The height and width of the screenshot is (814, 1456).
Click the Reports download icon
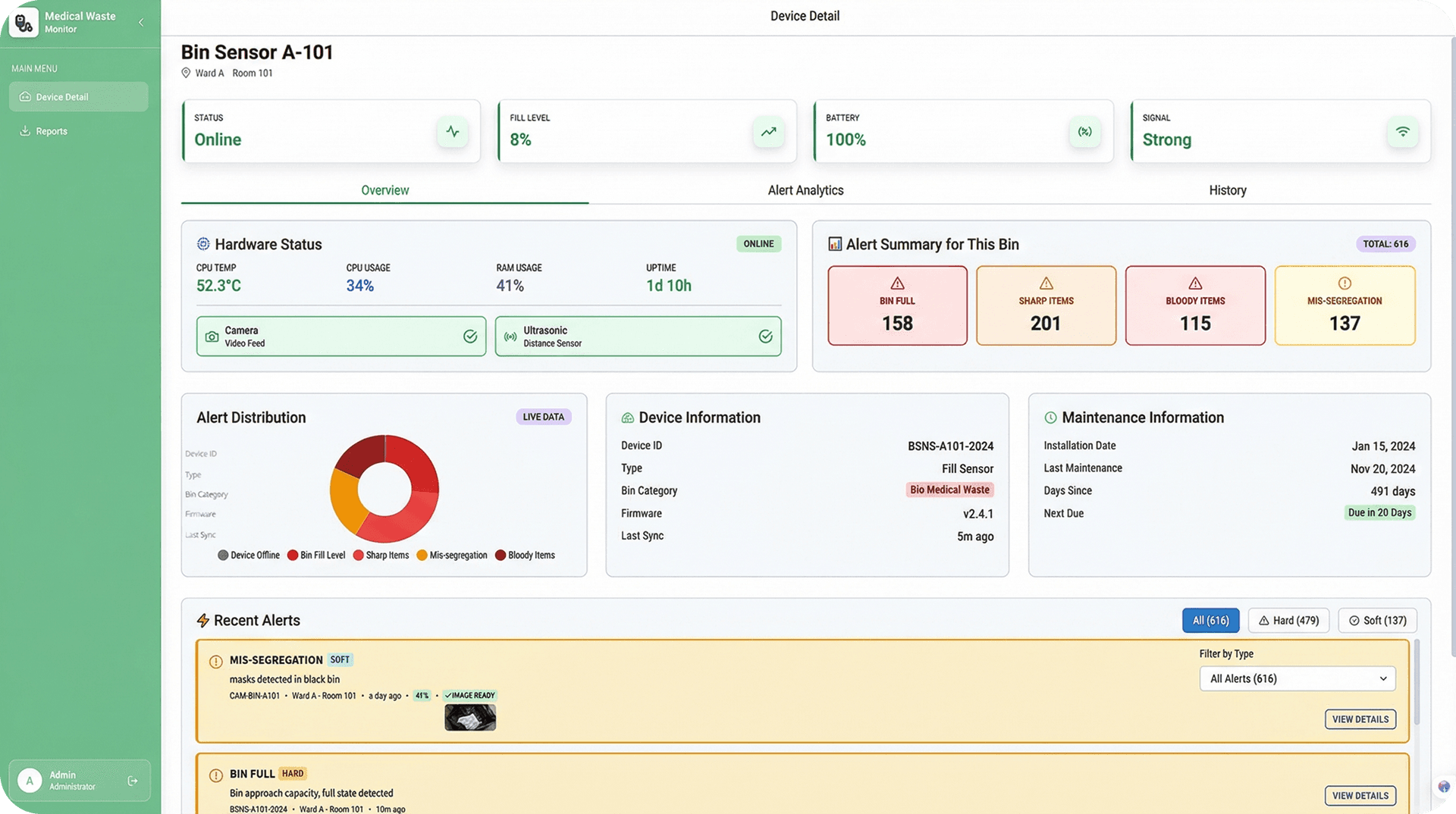pyautogui.click(x=25, y=131)
